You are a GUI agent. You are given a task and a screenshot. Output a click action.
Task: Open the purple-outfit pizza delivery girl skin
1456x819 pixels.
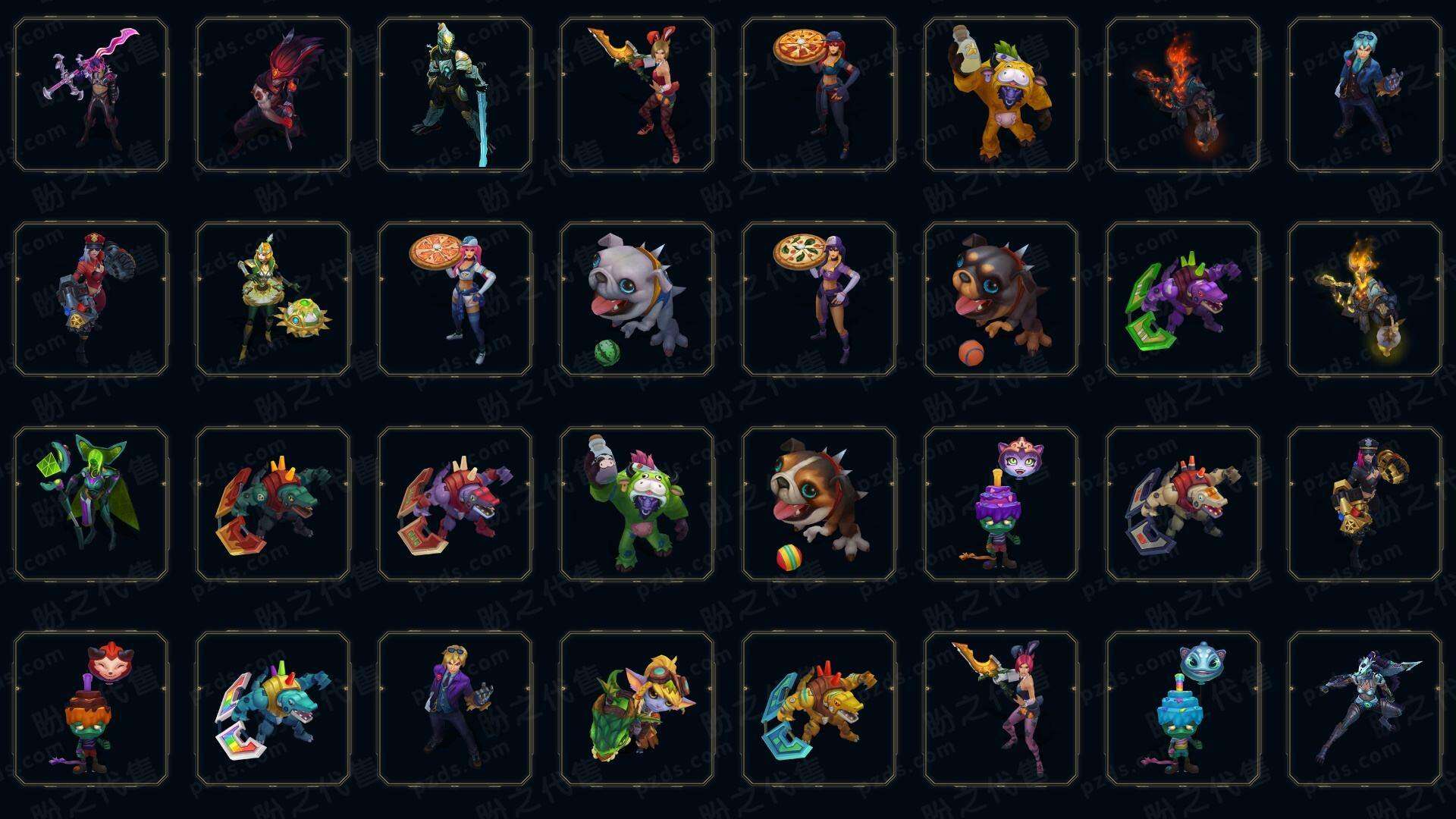coord(819,299)
